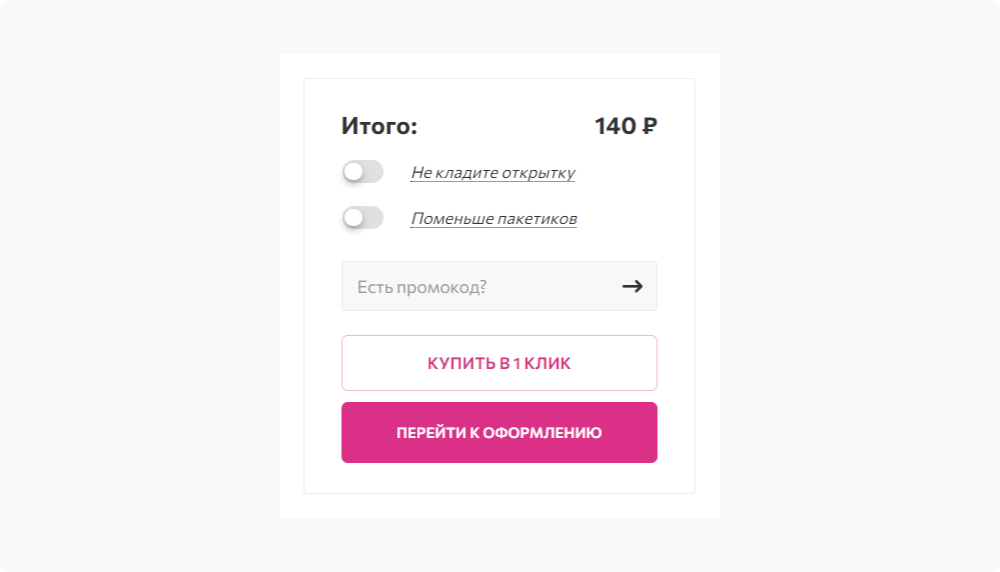The width and height of the screenshot is (1000, 572).
Task: Click the number 140 in the total
Action: [x=615, y=127]
